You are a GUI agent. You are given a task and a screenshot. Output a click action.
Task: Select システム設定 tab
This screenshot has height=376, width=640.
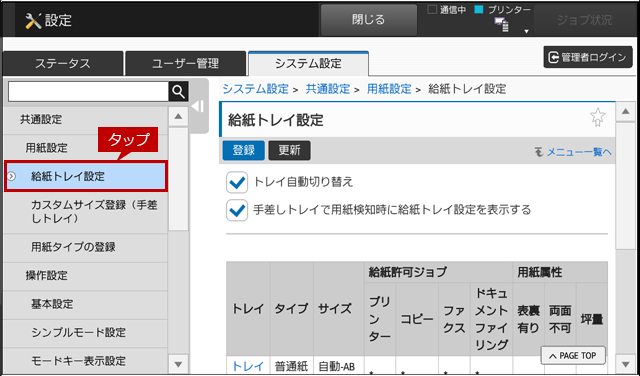click(x=308, y=63)
